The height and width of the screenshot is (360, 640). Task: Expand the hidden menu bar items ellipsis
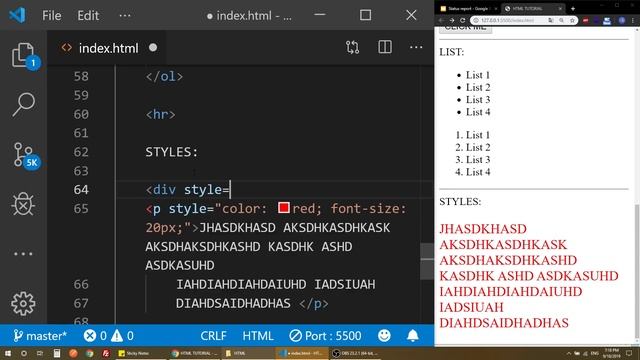coord(125,16)
